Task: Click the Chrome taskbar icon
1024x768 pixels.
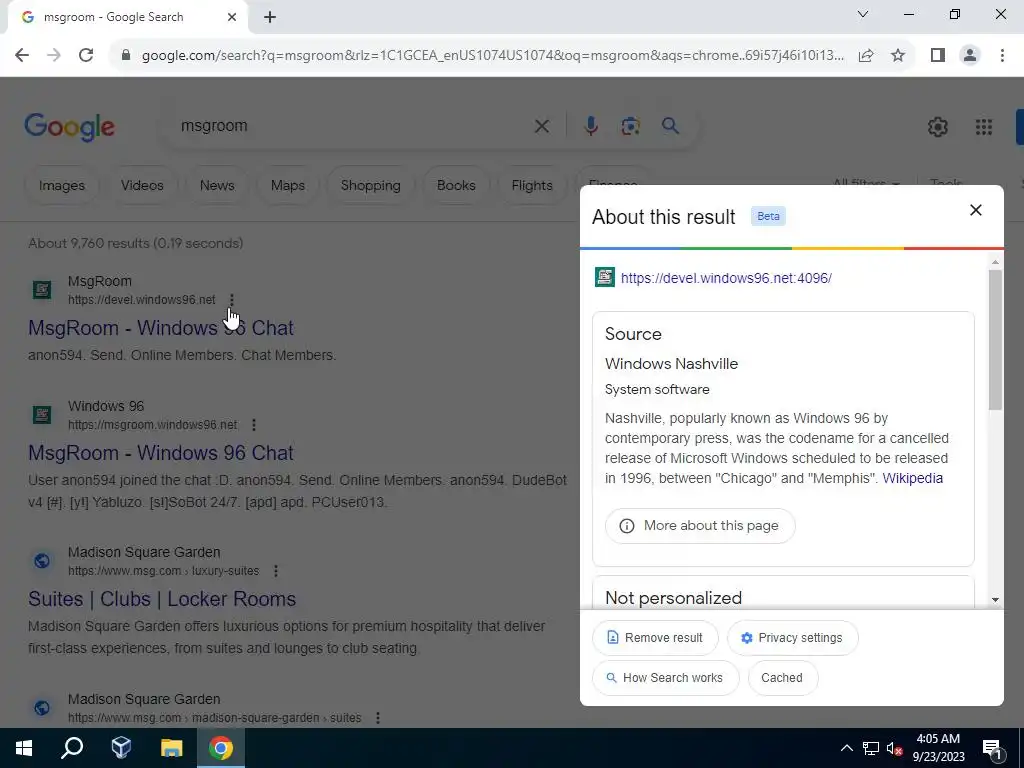Action: tap(221, 748)
